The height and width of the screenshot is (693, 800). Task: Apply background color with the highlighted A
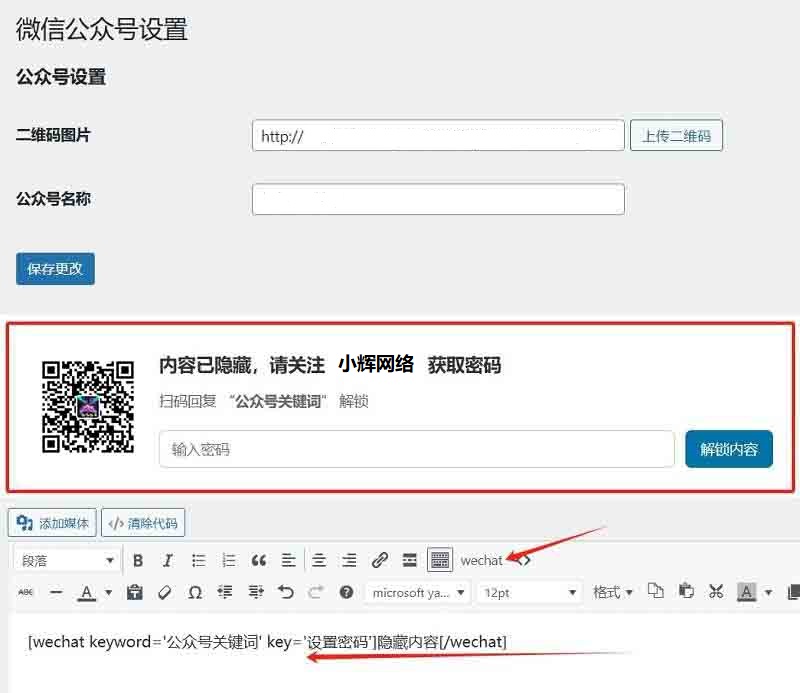coord(746,592)
